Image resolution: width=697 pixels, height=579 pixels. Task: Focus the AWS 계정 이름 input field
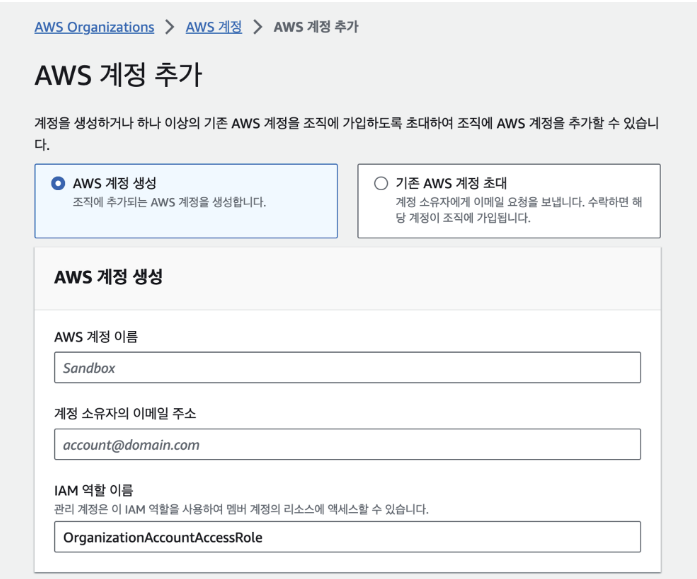point(347,367)
